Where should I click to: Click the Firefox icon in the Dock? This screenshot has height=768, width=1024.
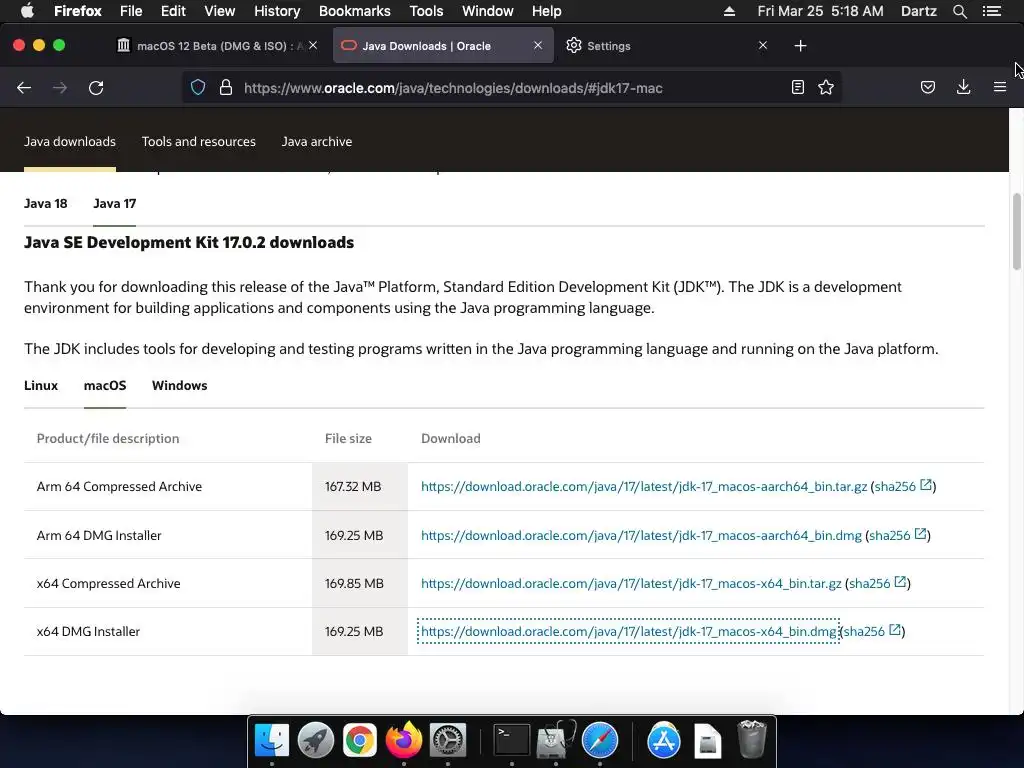[404, 741]
